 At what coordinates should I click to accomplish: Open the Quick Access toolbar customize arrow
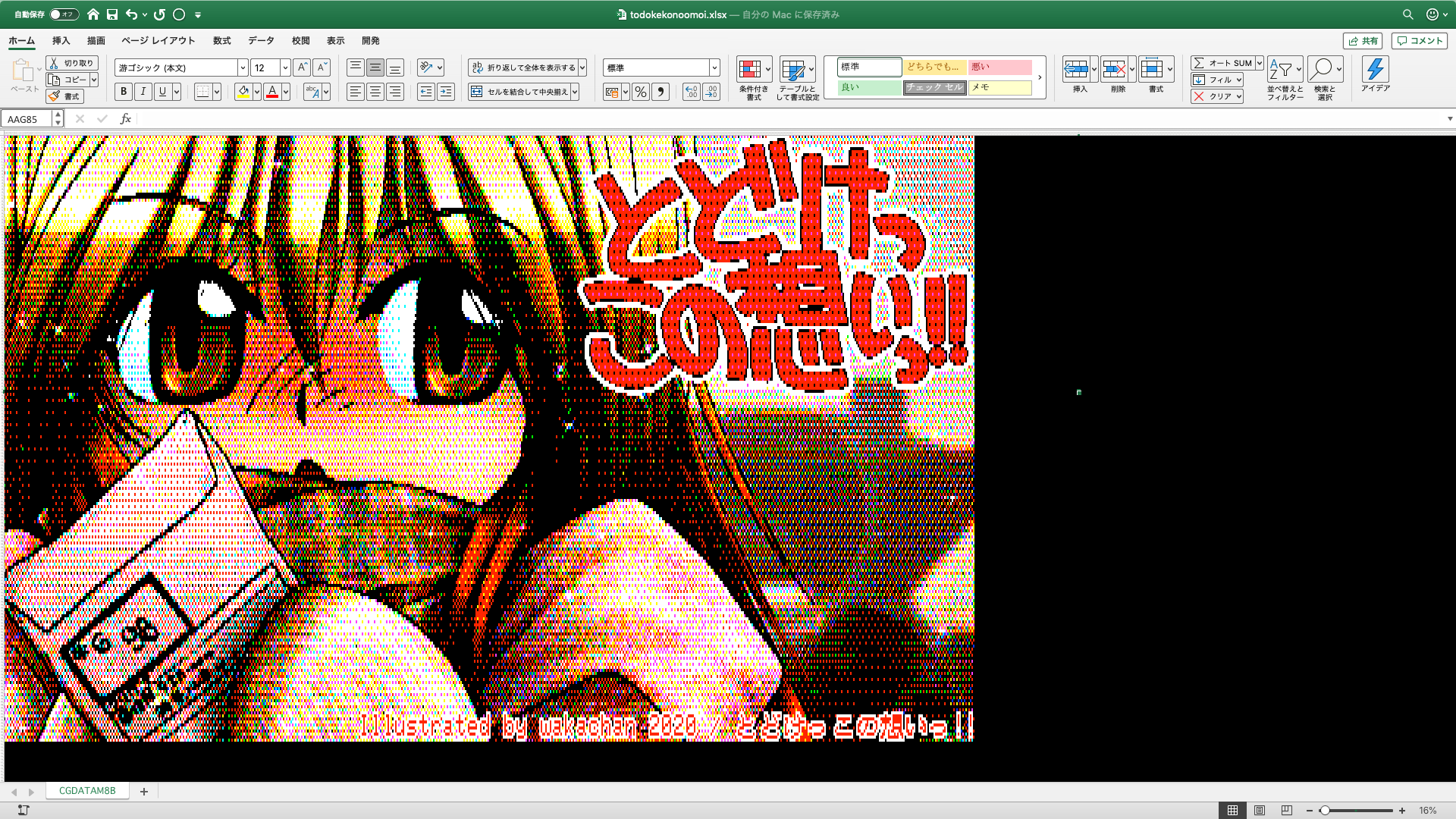[x=198, y=14]
